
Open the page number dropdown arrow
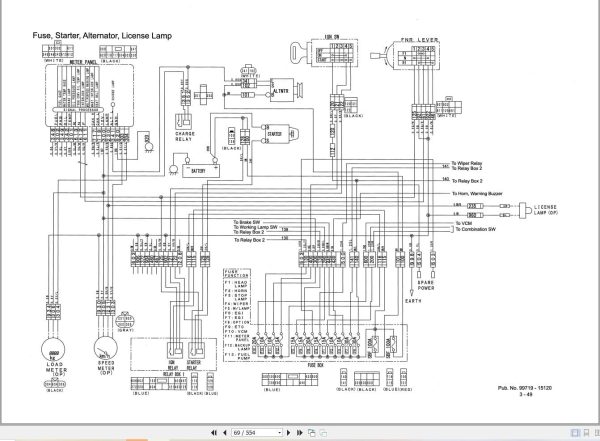click(x=279, y=433)
